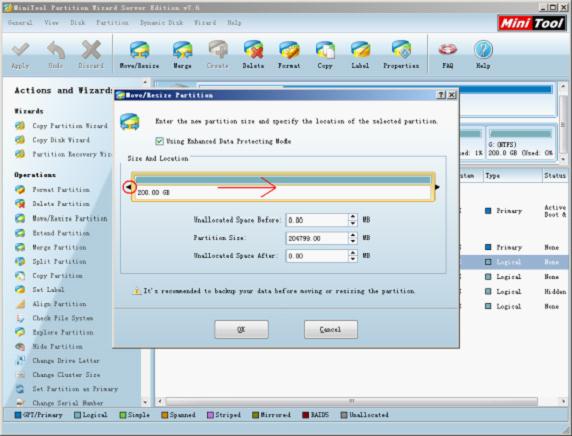
Task: Choose Set Label operation
Action: click(40, 290)
